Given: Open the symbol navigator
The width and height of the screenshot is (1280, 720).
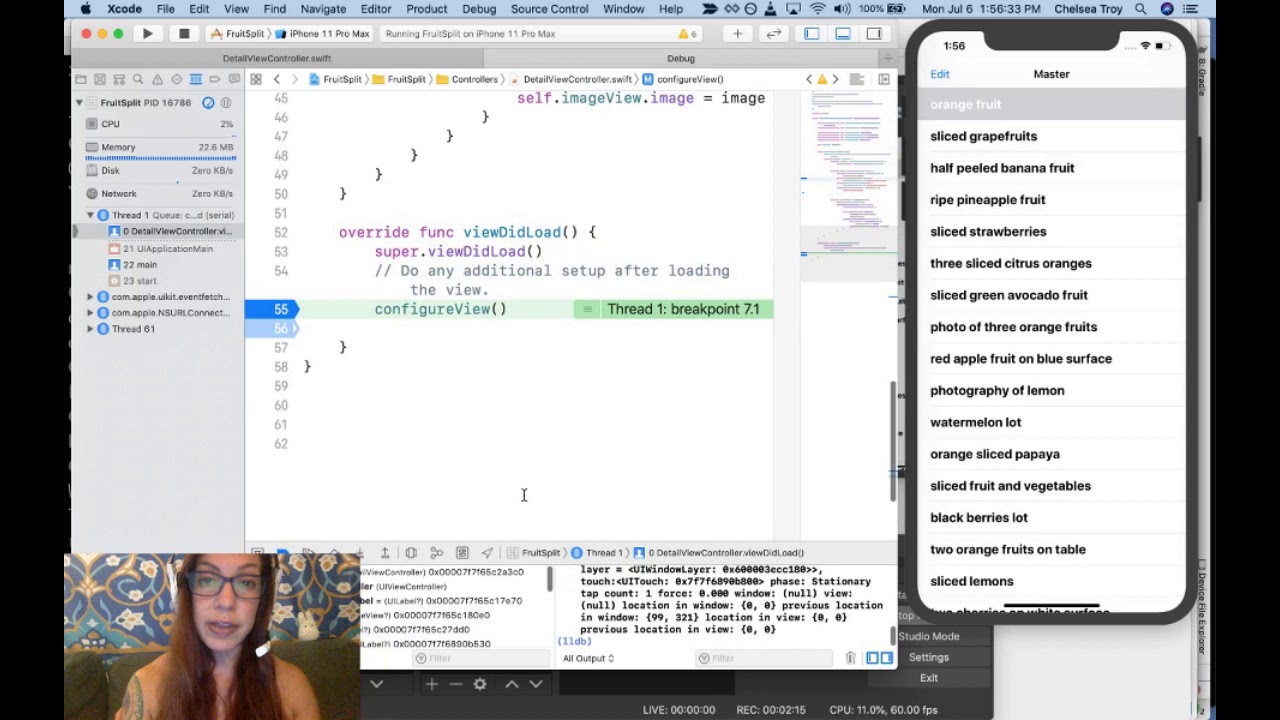Looking at the screenshot, I should point(118,79).
